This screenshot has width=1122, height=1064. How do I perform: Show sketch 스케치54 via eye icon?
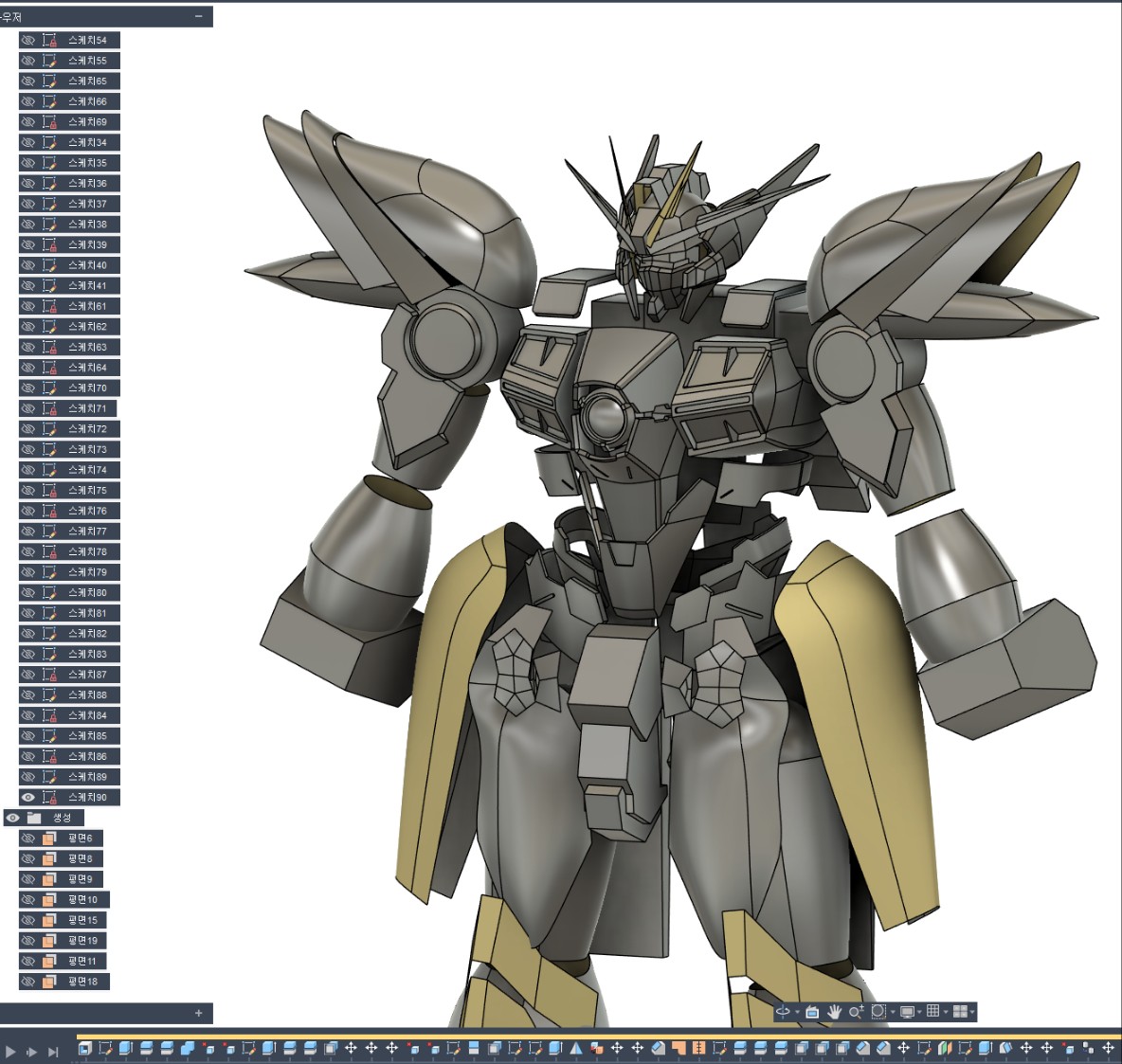(28, 41)
